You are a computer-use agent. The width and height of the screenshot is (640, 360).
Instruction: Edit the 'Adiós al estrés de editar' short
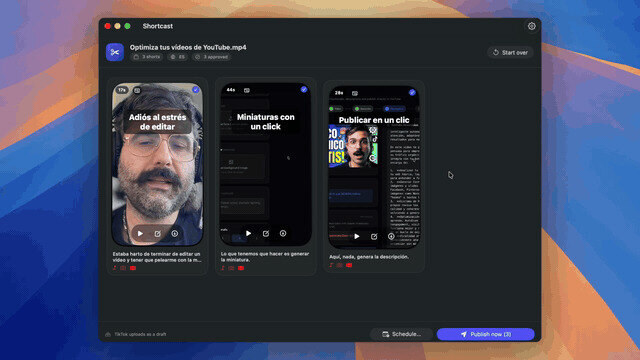tap(158, 233)
